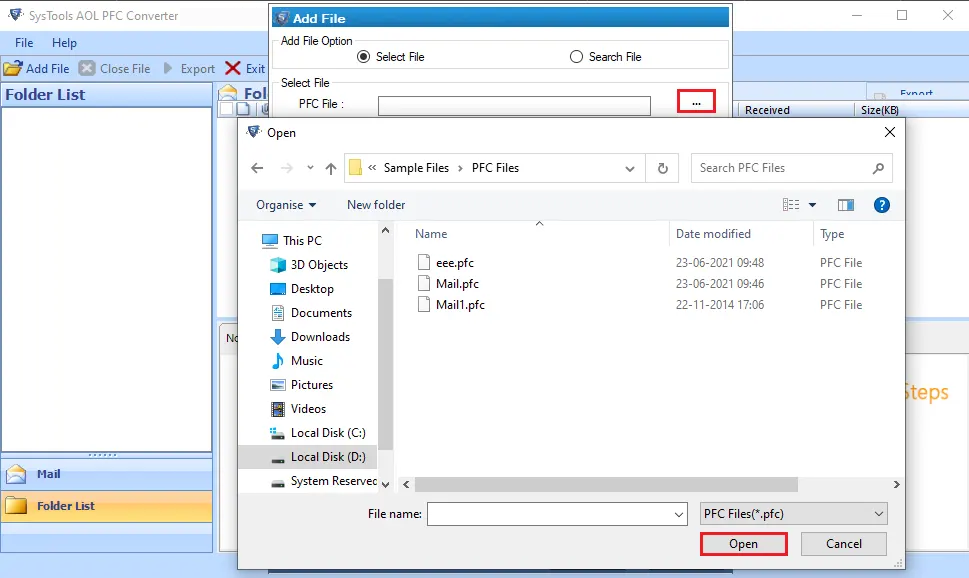Select the Mail.pfc file

pyautogui.click(x=457, y=284)
